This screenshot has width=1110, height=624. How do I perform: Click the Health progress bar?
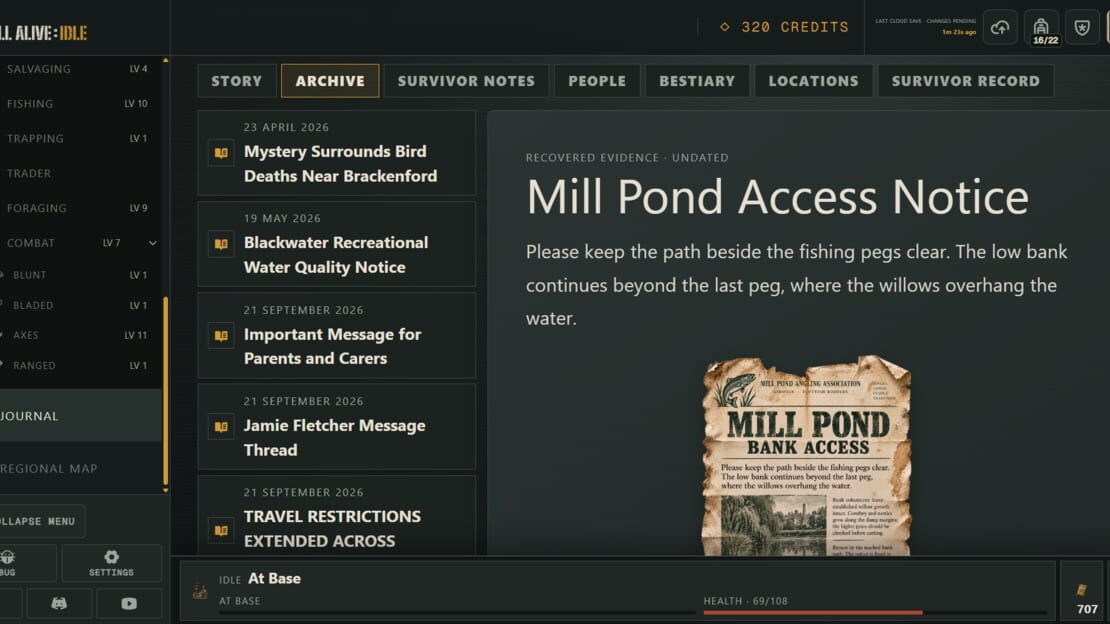[x=874, y=612]
